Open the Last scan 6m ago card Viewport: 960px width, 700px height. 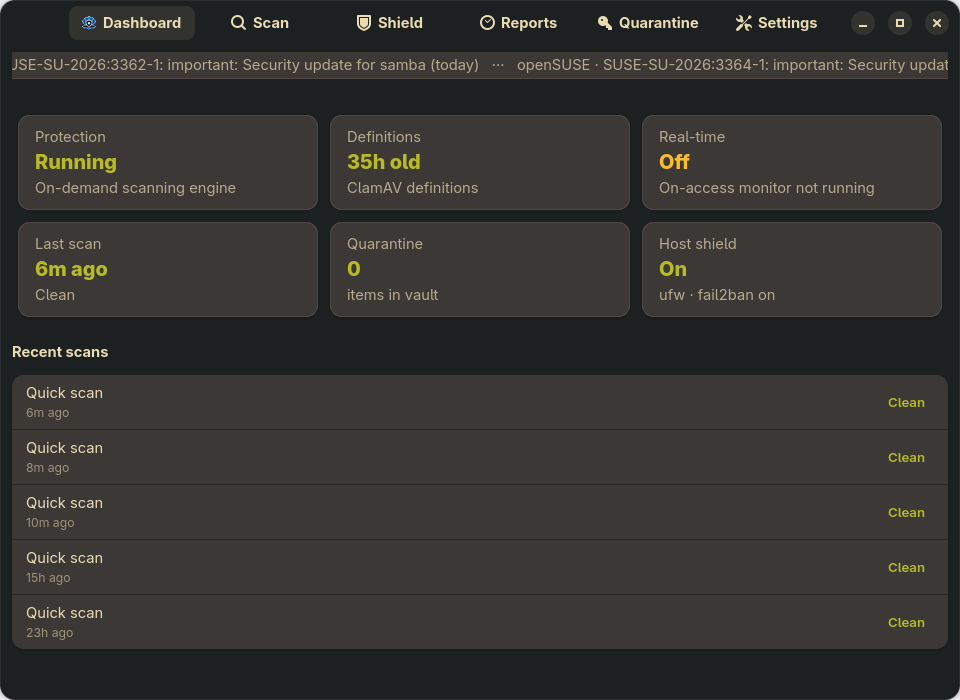(x=168, y=269)
